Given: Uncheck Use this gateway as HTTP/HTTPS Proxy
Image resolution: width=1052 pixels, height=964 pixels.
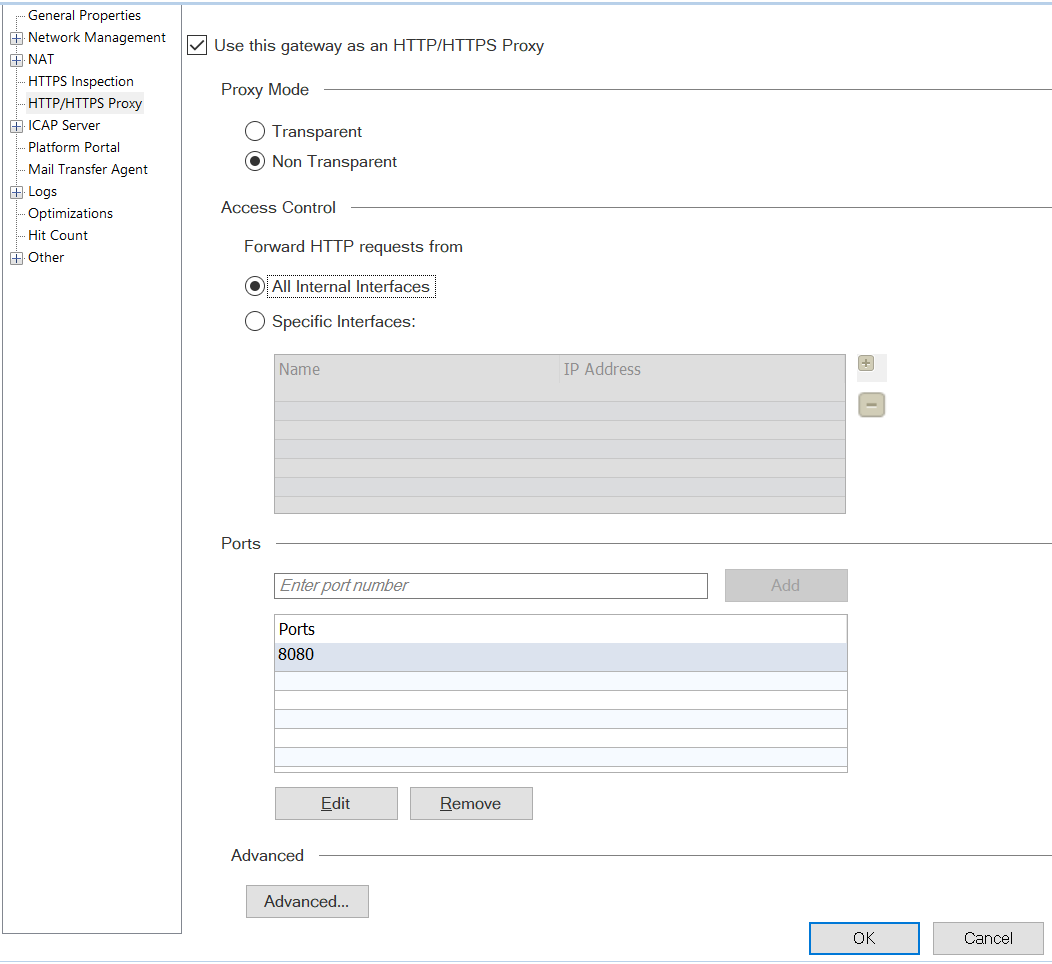Looking at the screenshot, I should [x=197, y=45].
